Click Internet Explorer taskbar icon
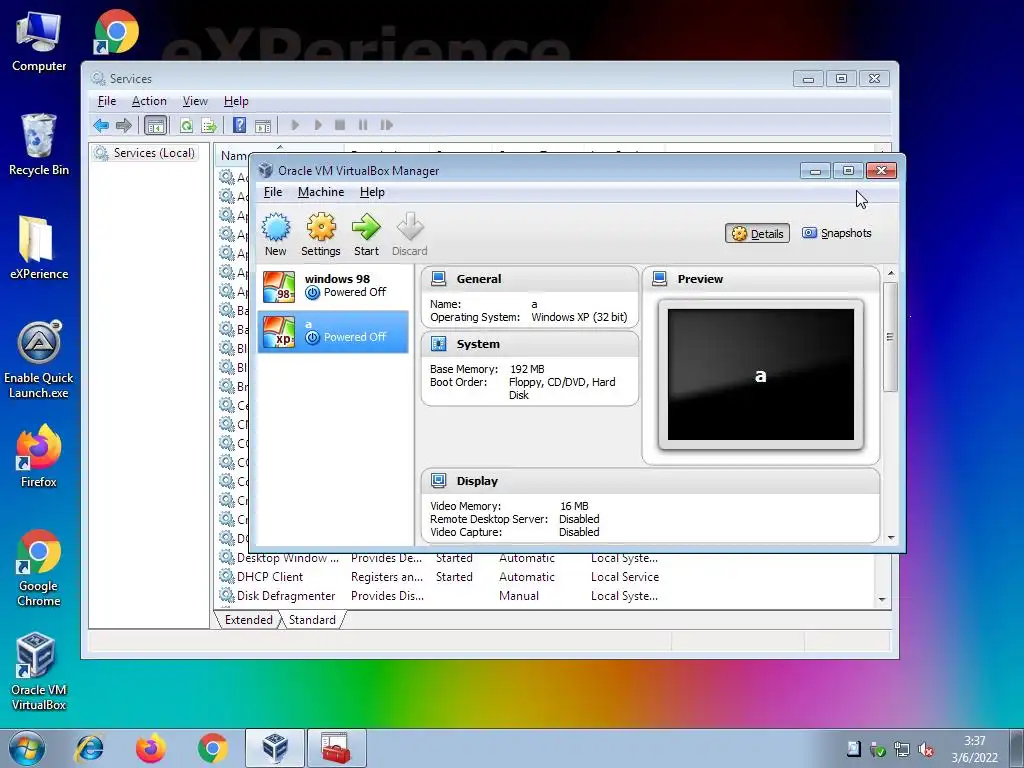The width and height of the screenshot is (1024, 768). 89,748
